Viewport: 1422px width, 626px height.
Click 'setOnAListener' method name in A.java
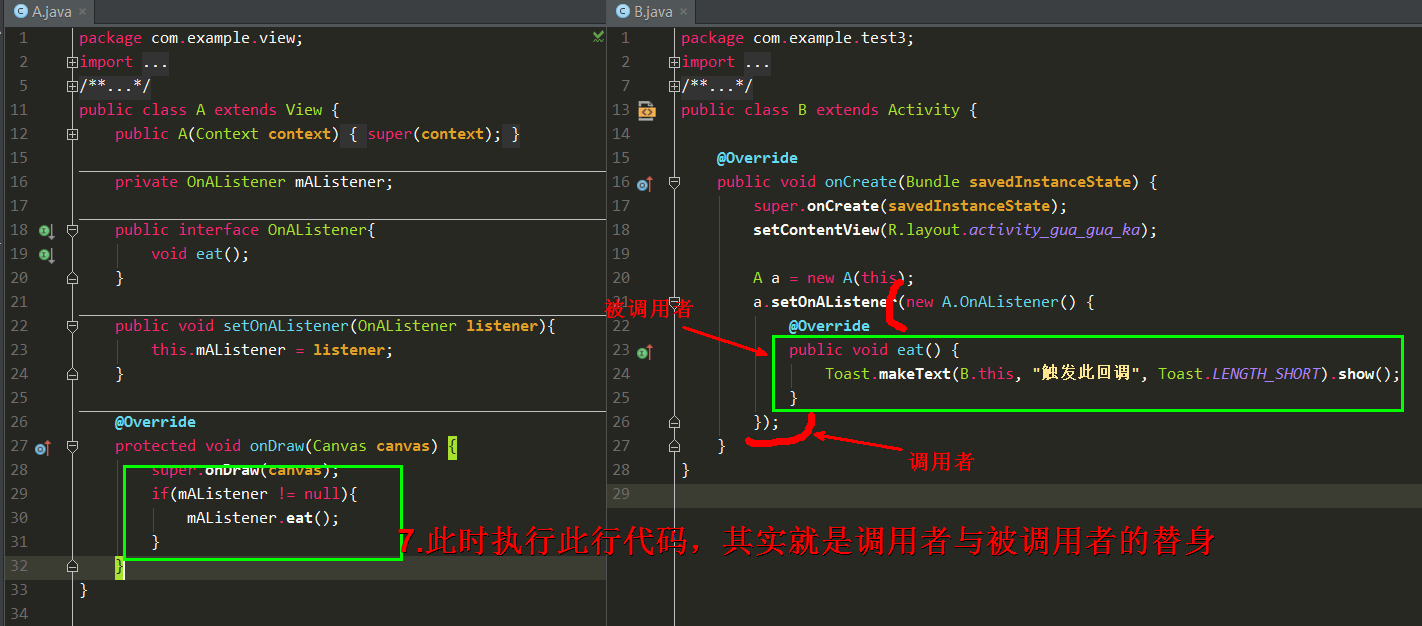pos(285,326)
